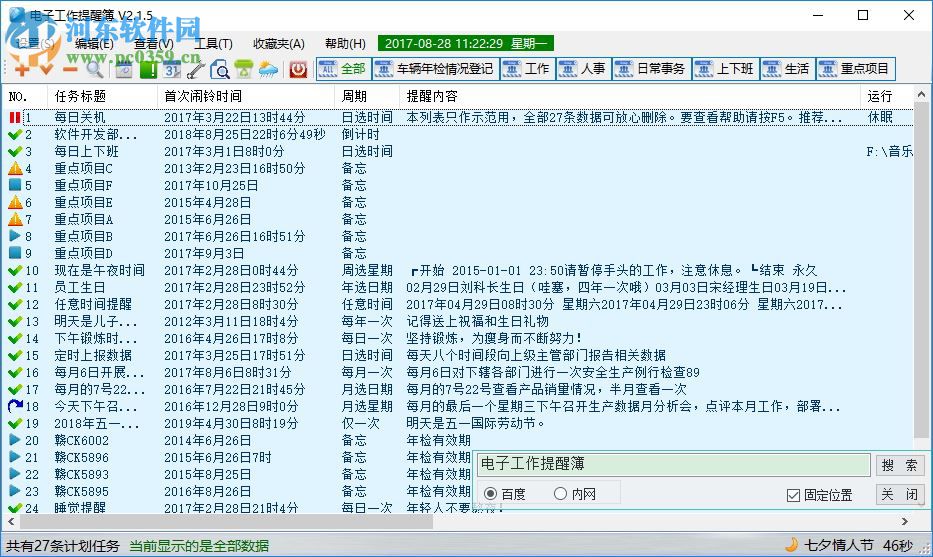Switch to the 重点项目 category tab

pos(856,69)
